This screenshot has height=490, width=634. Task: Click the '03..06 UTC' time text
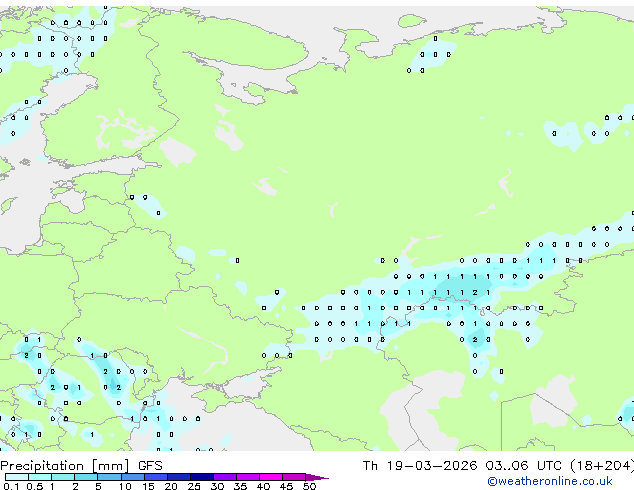coord(524,466)
